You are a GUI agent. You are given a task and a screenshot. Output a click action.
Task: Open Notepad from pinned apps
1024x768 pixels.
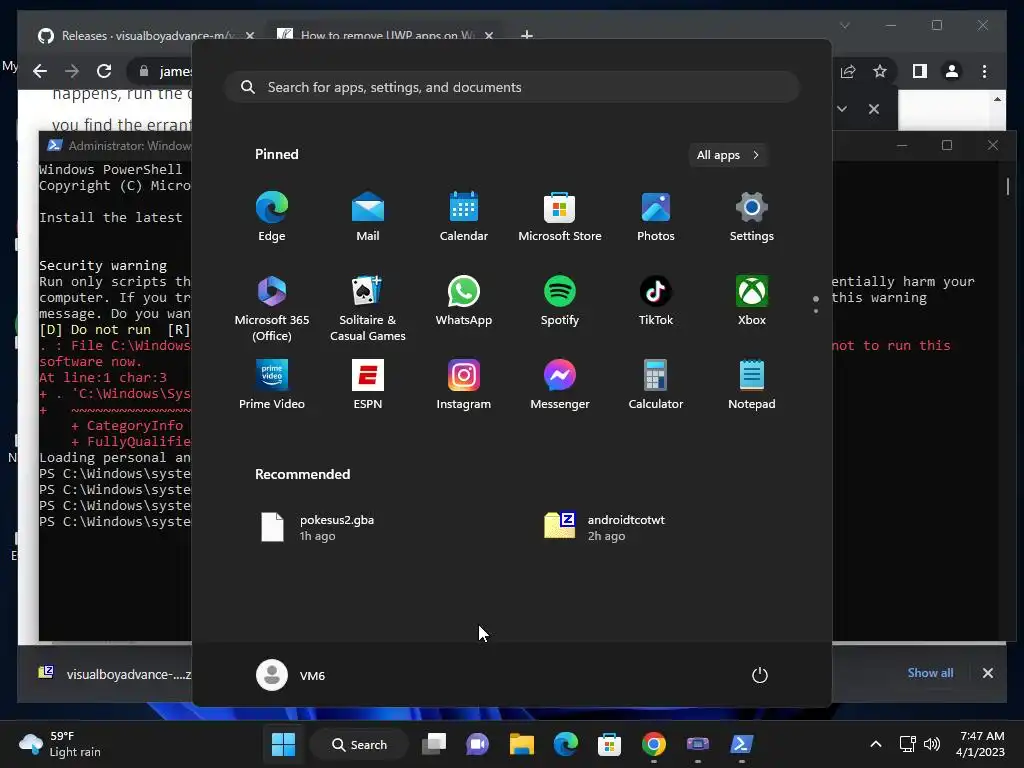point(752,385)
